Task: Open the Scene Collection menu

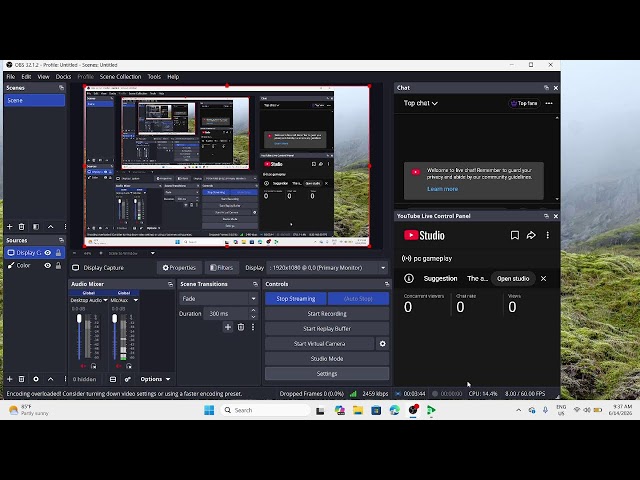Action: pos(120,77)
